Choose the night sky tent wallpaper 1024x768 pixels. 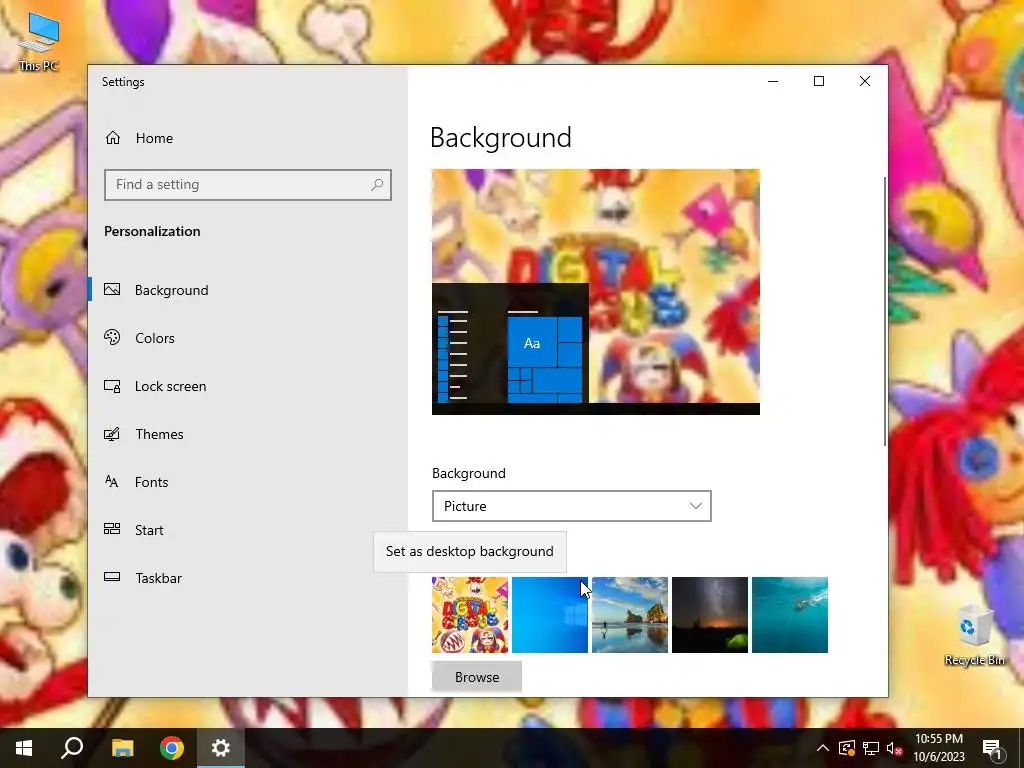pyautogui.click(x=710, y=615)
